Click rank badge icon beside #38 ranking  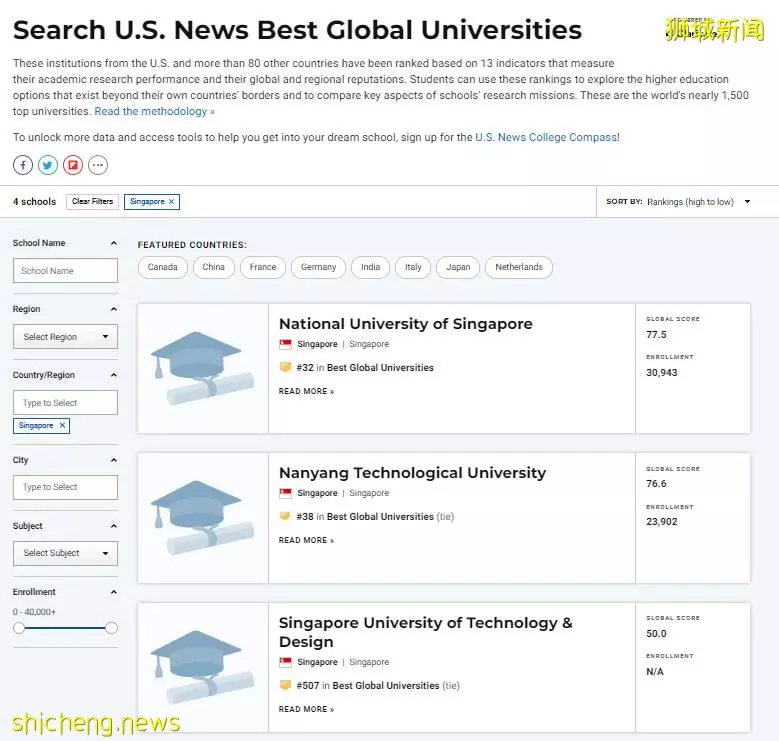(x=285, y=516)
